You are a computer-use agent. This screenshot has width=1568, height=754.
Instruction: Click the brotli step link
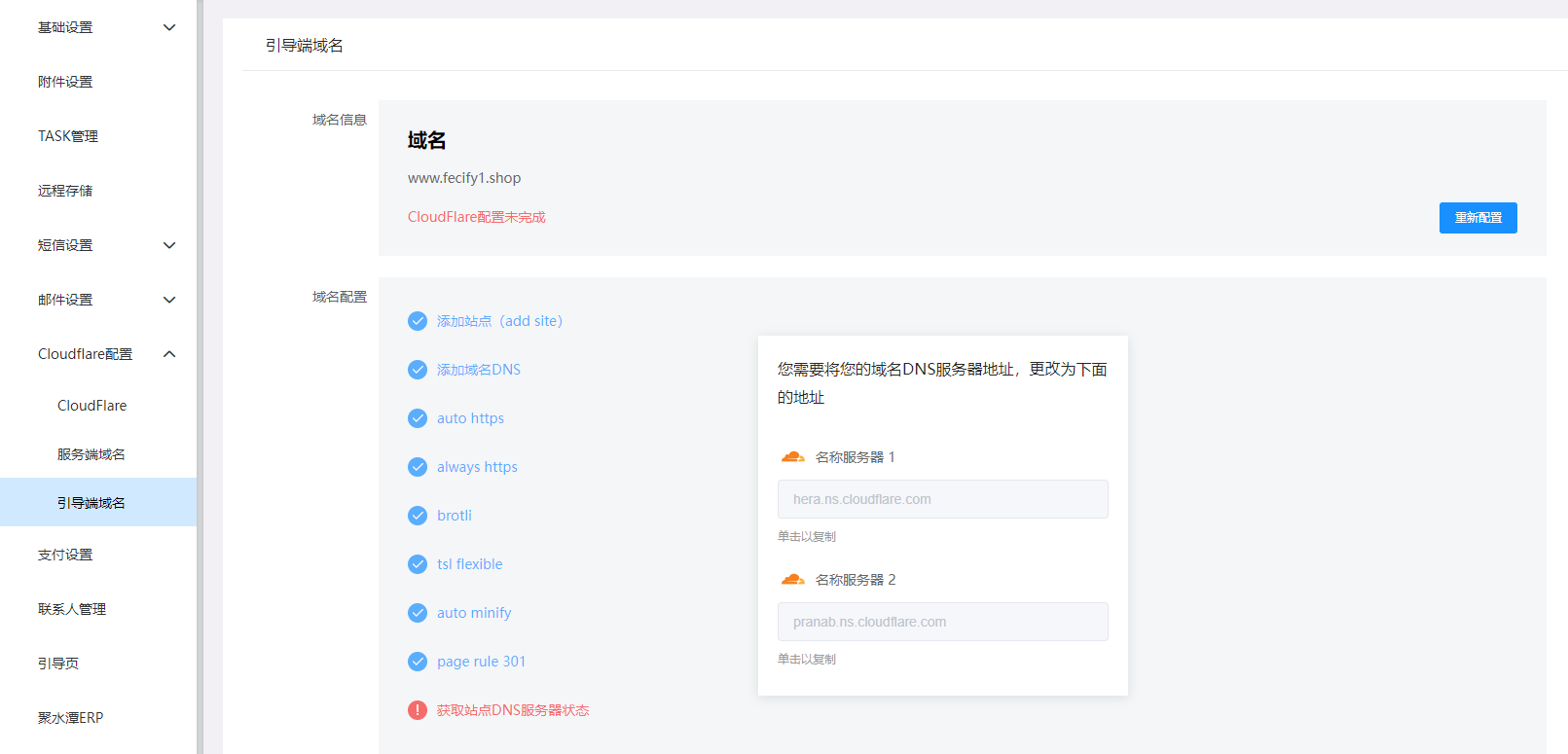(x=455, y=516)
